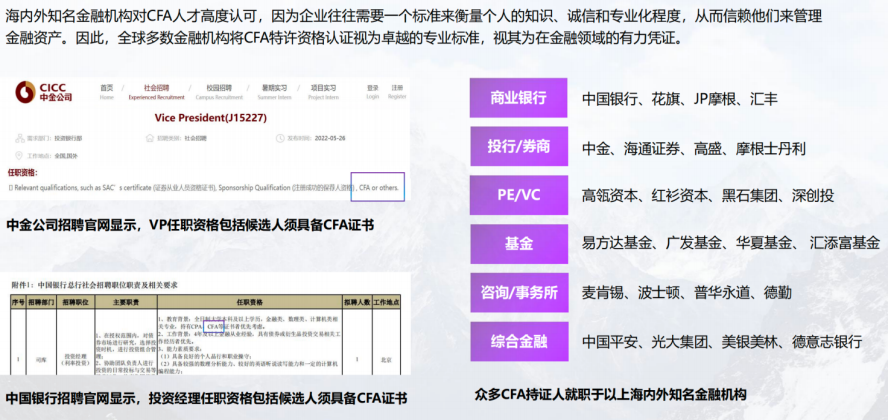Screen dimensions: 888x420
Task: Click the 注册 Register link
Action: coord(397,92)
